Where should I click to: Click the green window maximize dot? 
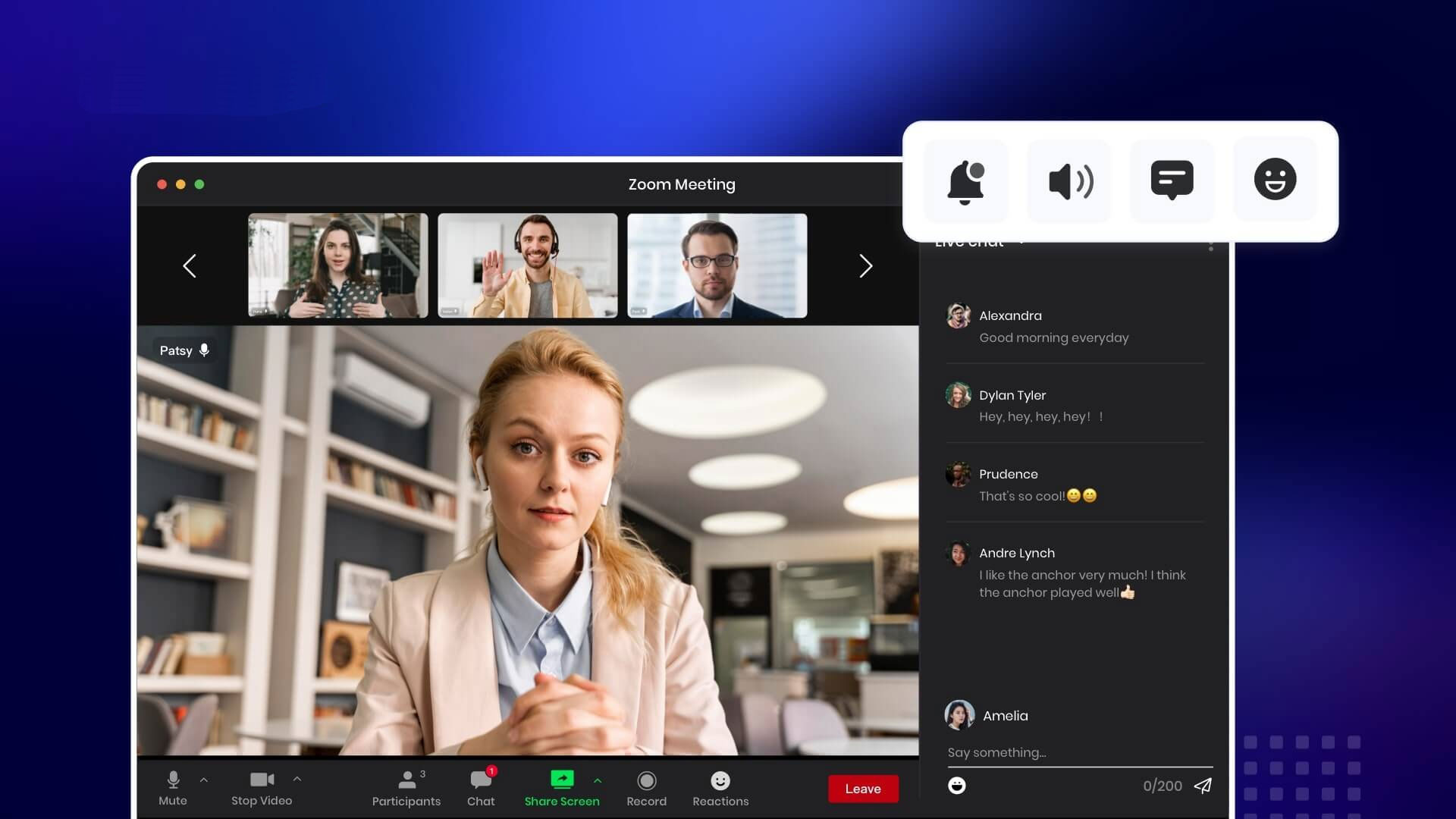(x=199, y=184)
